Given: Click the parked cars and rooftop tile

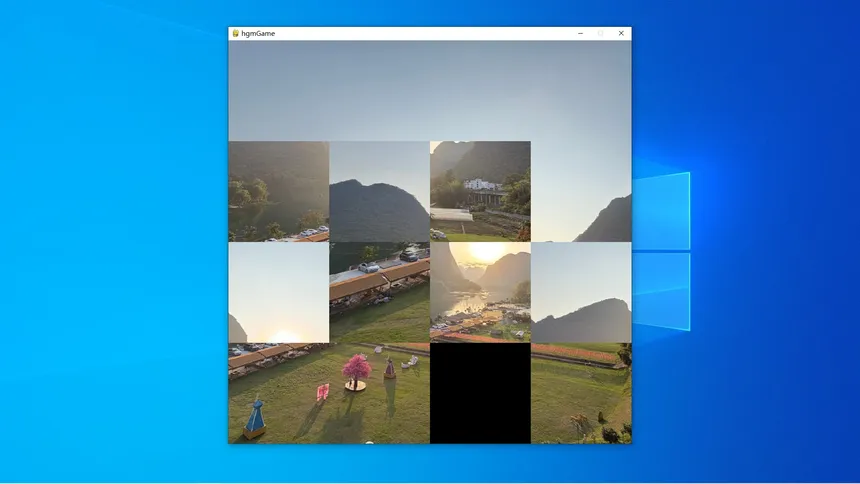Looking at the screenshot, I should pyautogui.click(x=379, y=292).
